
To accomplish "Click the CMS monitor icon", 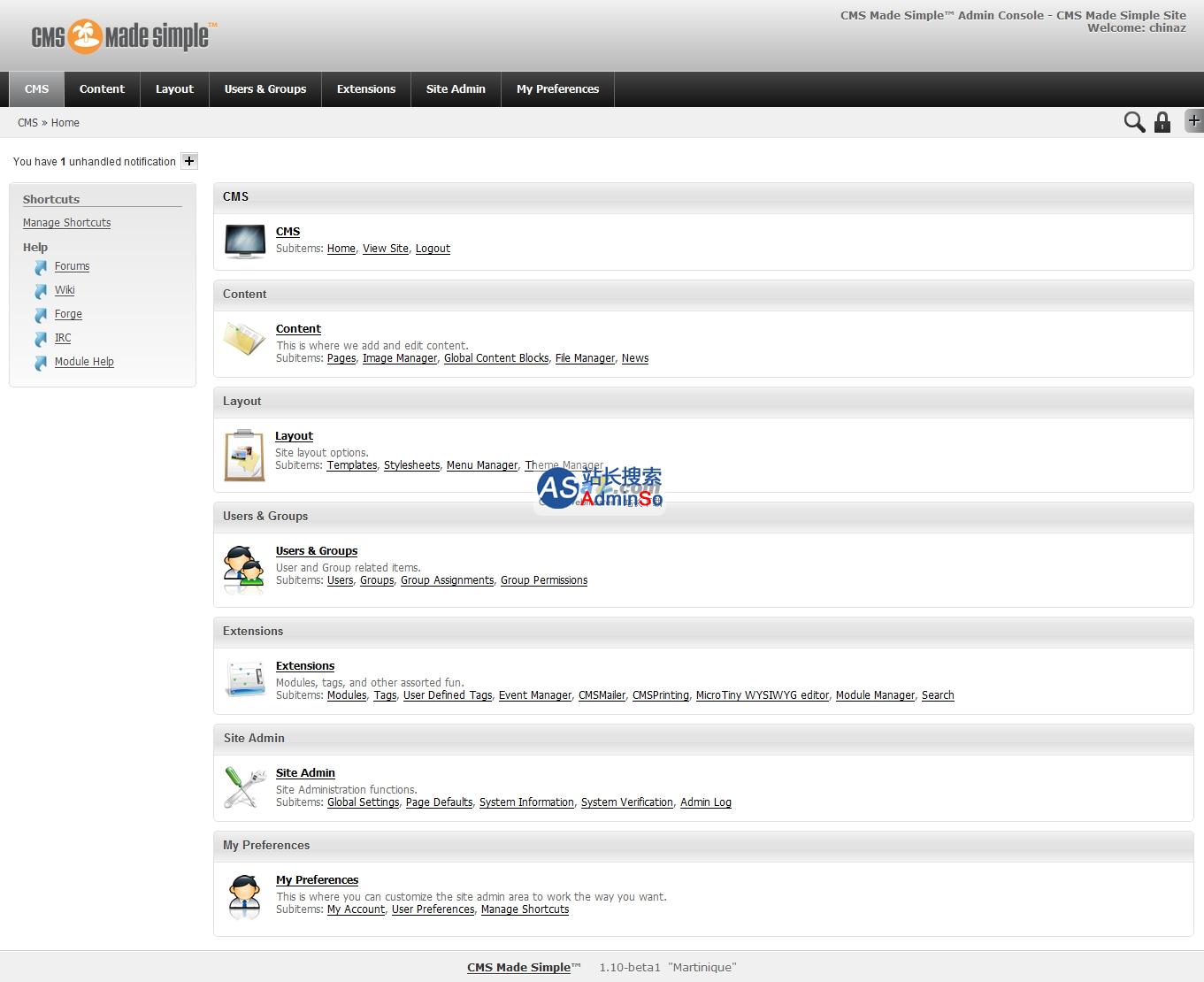I will 245,241.
